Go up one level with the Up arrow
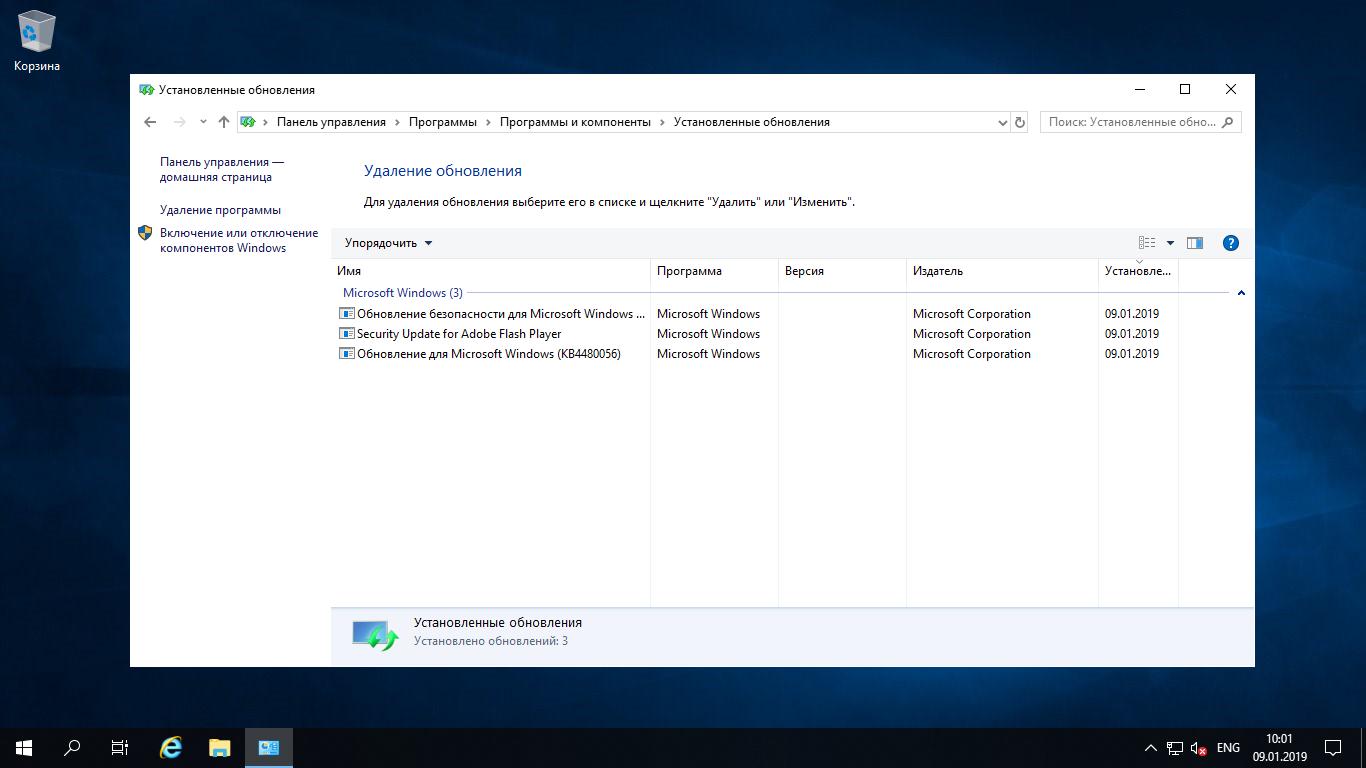Screen dimensions: 1366x768 pyautogui.click(x=223, y=122)
